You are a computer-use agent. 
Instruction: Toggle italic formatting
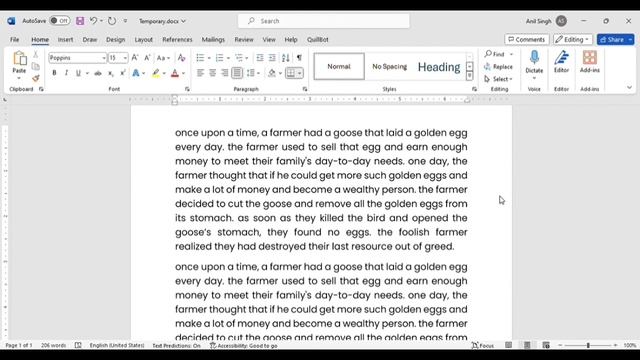(66, 73)
